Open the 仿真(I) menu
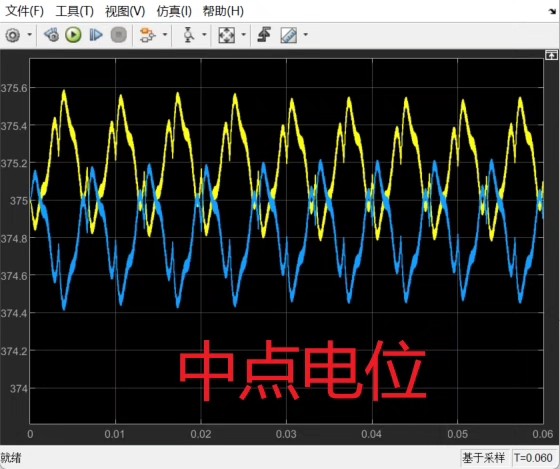This screenshot has width=560, height=469. point(174,11)
